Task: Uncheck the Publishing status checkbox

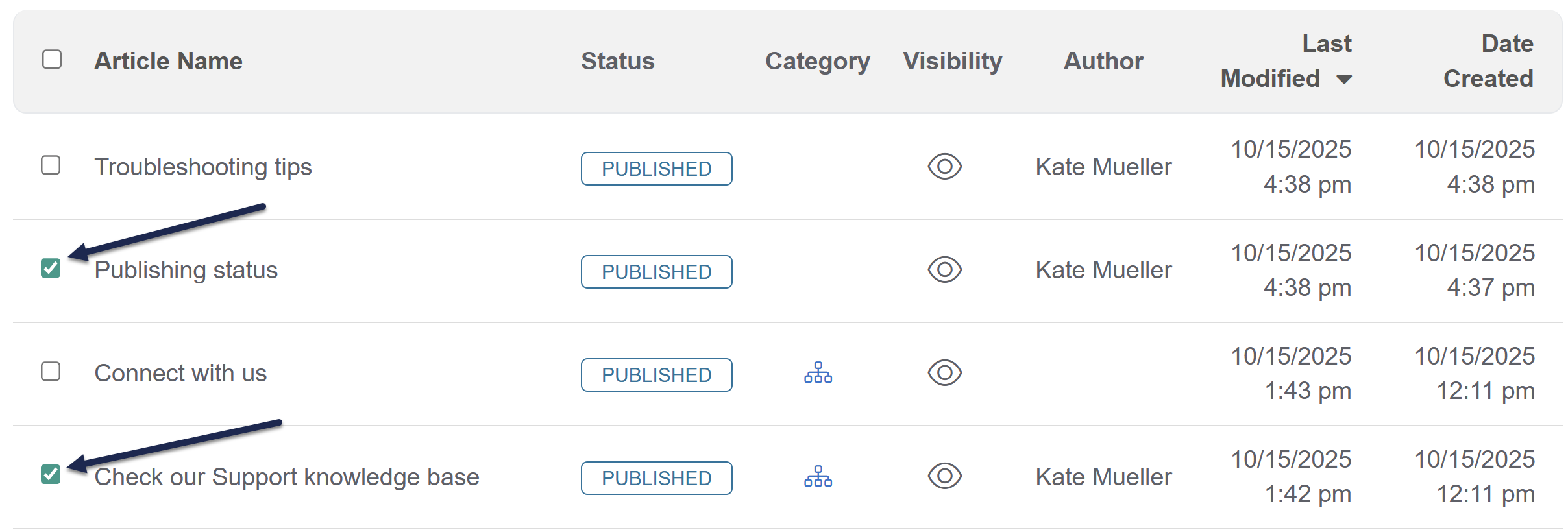Action: [51, 268]
